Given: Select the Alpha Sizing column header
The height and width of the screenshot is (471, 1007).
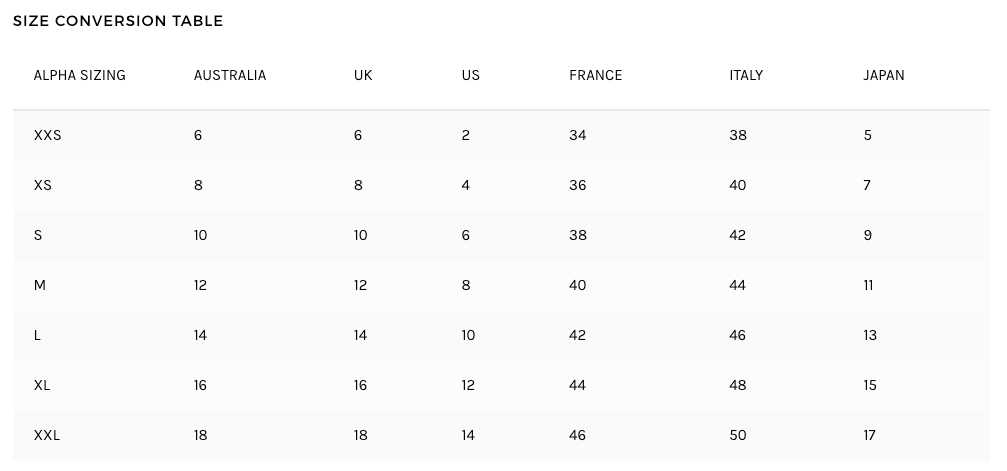Looking at the screenshot, I should pyautogui.click(x=80, y=75).
